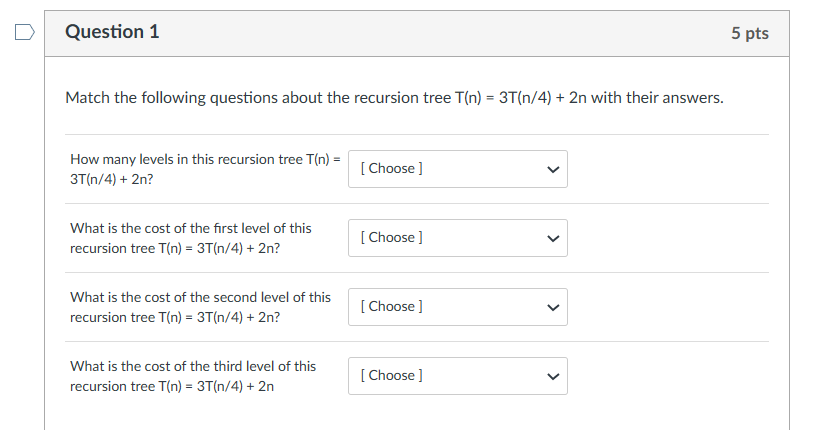Expand the answer dropdown for third level cost
The image size is (814, 430).
(457, 376)
